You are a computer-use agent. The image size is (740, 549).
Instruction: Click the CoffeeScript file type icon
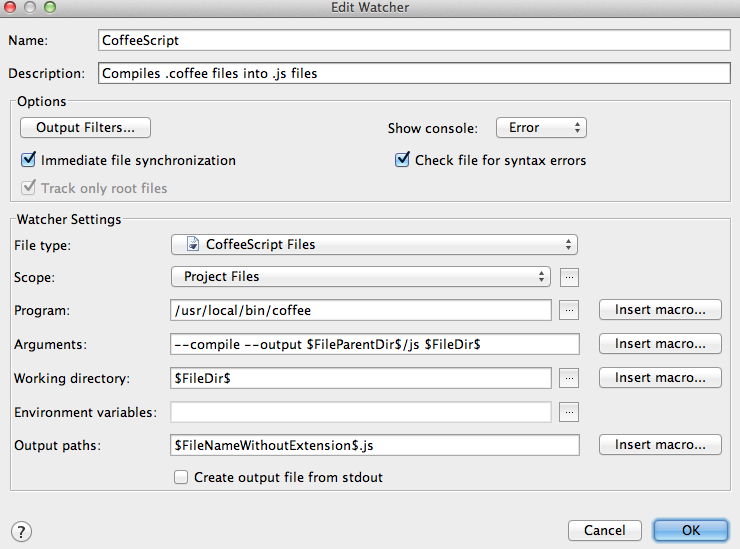[193, 244]
